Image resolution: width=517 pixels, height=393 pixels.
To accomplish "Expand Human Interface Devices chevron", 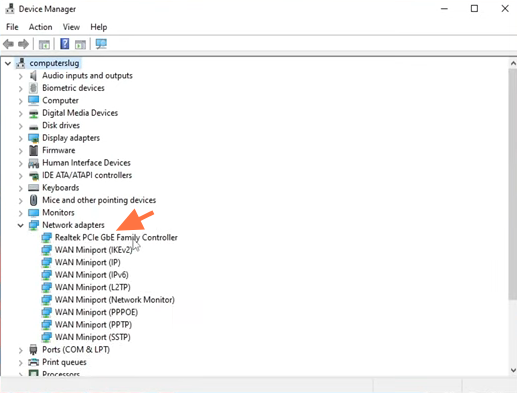I will (x=21, y=163).
